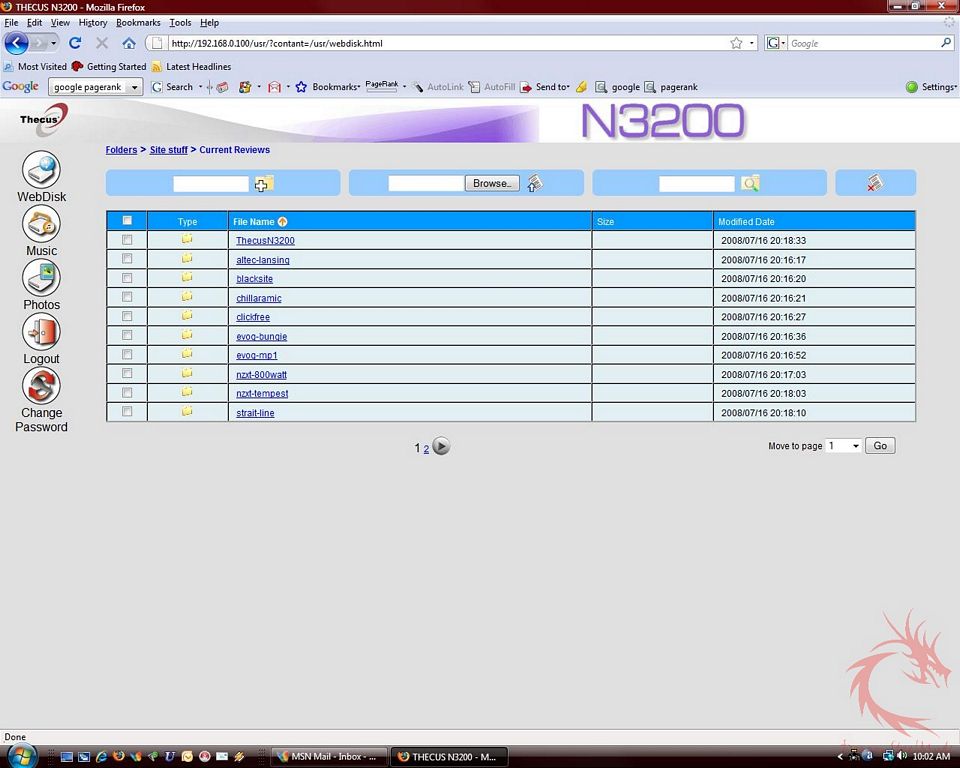Switch to MSN Mail taskbar window

(329, 756)
